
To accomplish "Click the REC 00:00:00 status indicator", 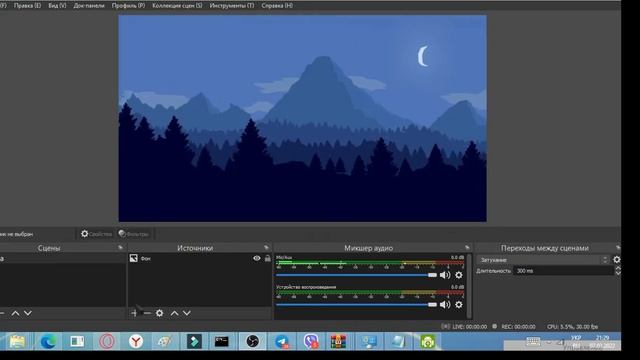I will pos(513,327).
